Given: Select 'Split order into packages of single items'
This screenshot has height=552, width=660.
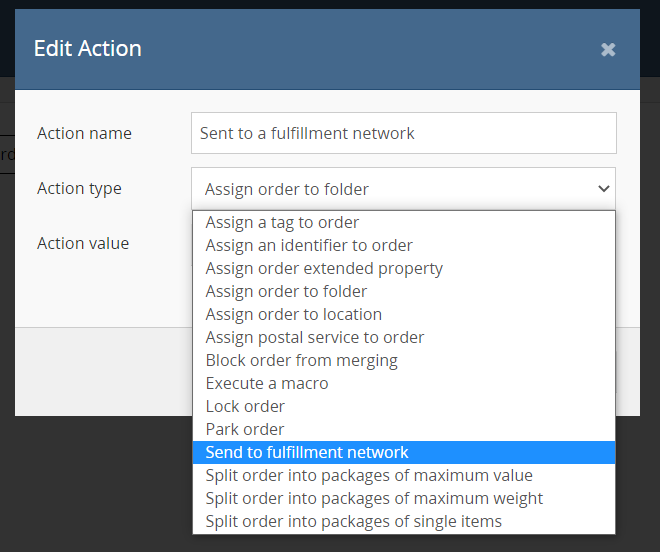Looking at the screenshot, I should coord(354,521).
